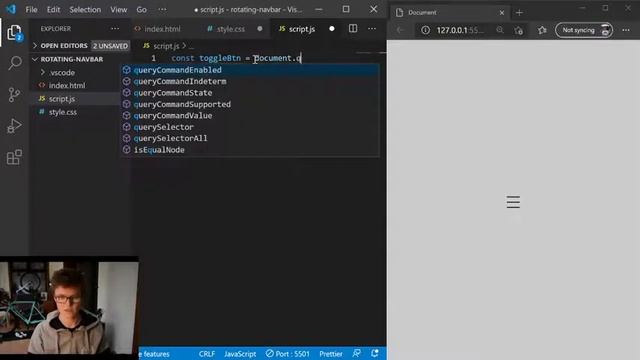The height and width of the screenshot is (360, 640).
Task: Open a new browser tab
Action: coord(519,13)
